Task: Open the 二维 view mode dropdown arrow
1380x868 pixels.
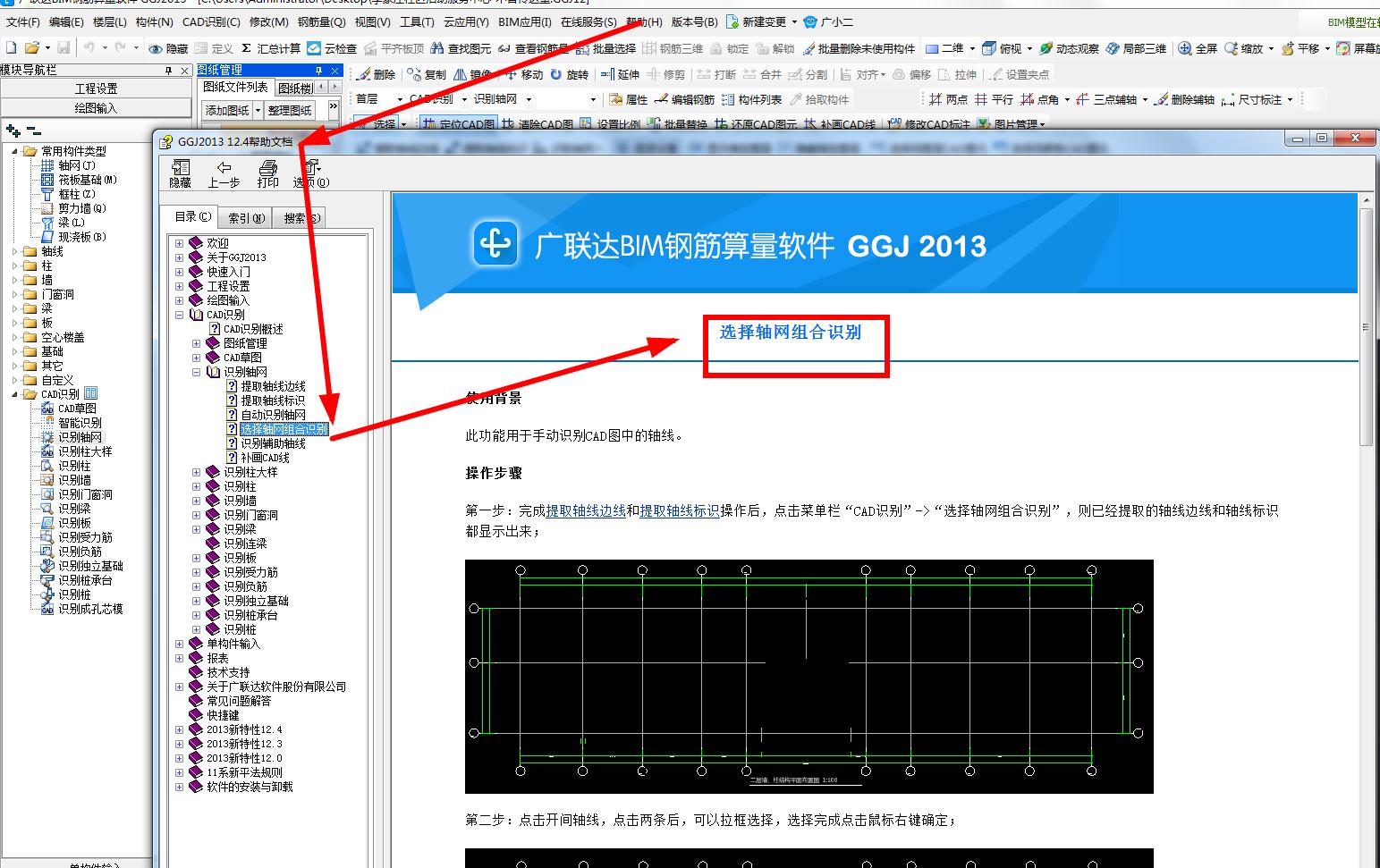Action: (972, 48)
